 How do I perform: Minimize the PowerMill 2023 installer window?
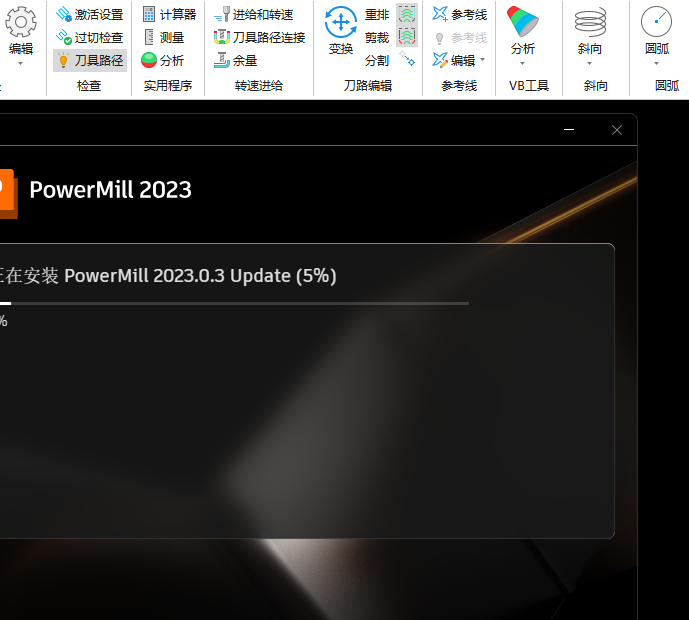click(569, 130)
